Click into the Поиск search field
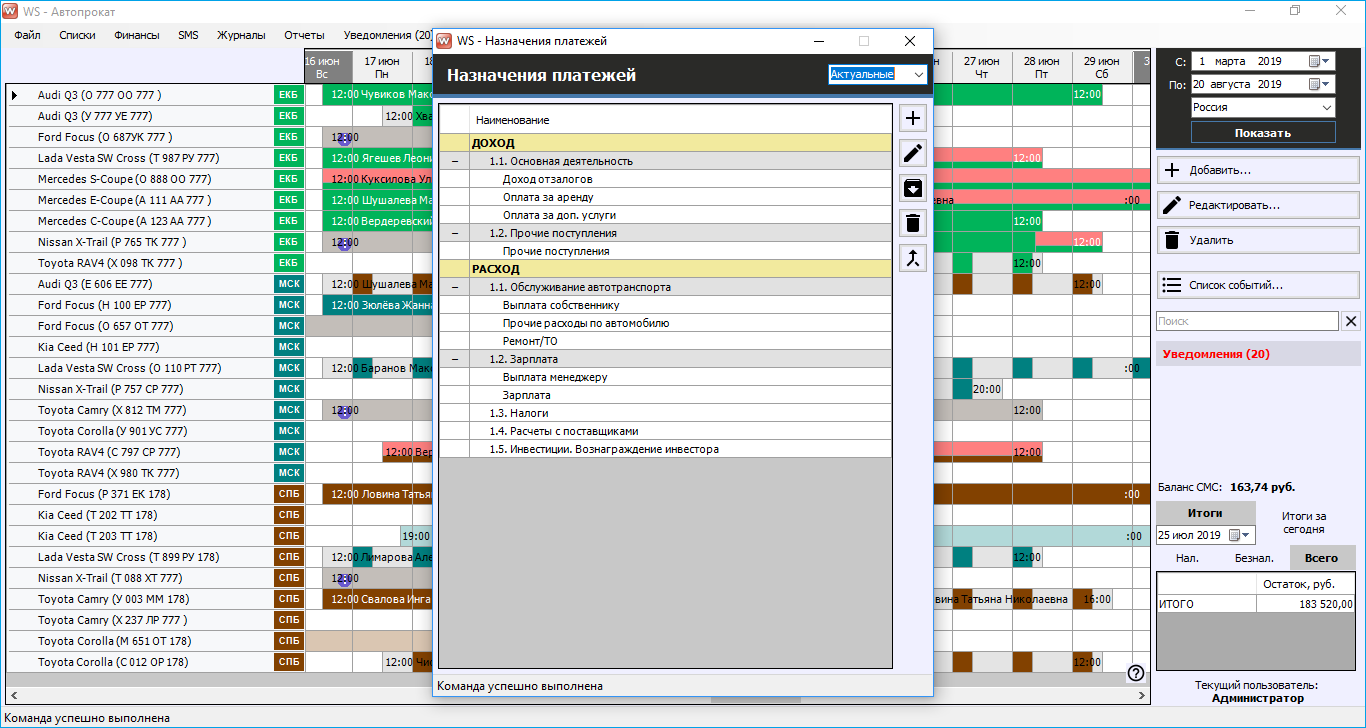 1246,321
